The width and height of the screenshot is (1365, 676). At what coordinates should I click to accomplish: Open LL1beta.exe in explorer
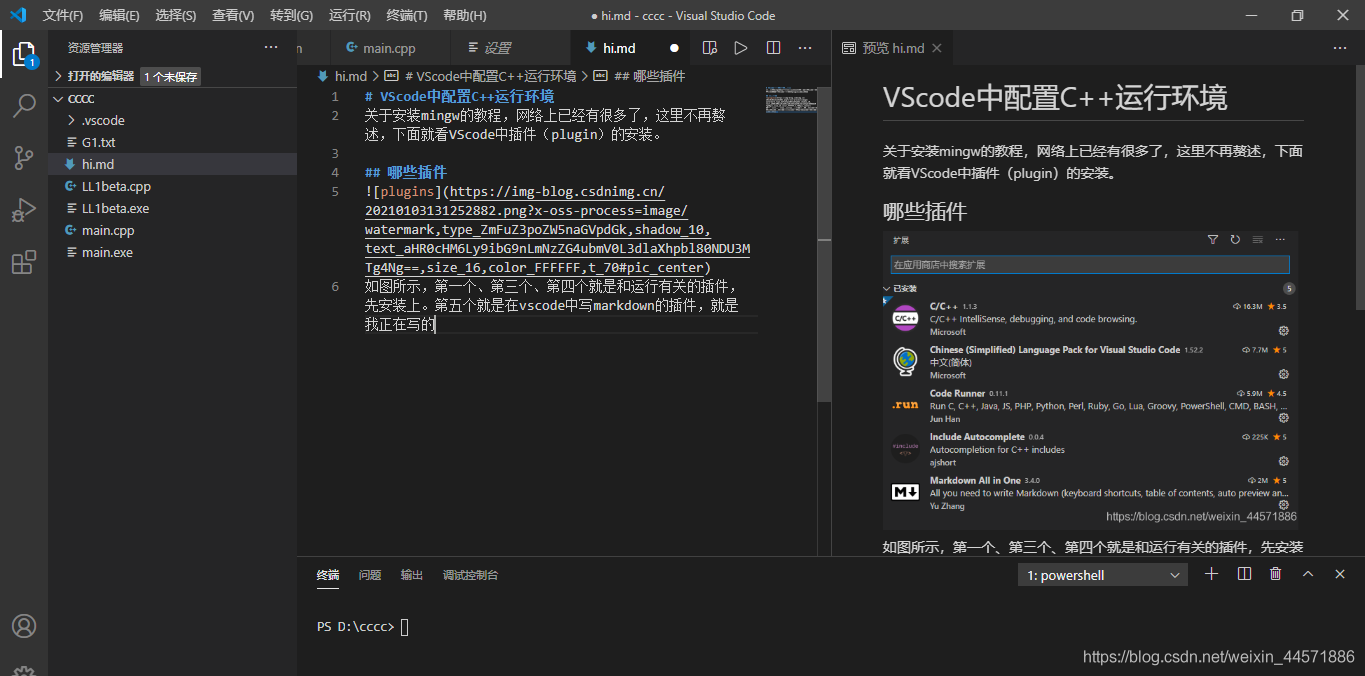172,208
